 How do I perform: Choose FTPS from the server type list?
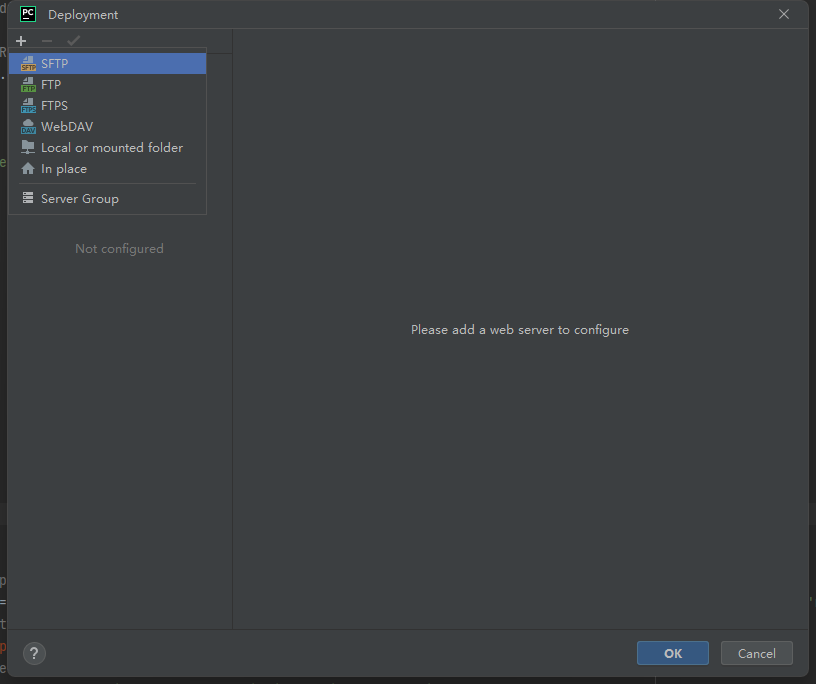[108, 106]
